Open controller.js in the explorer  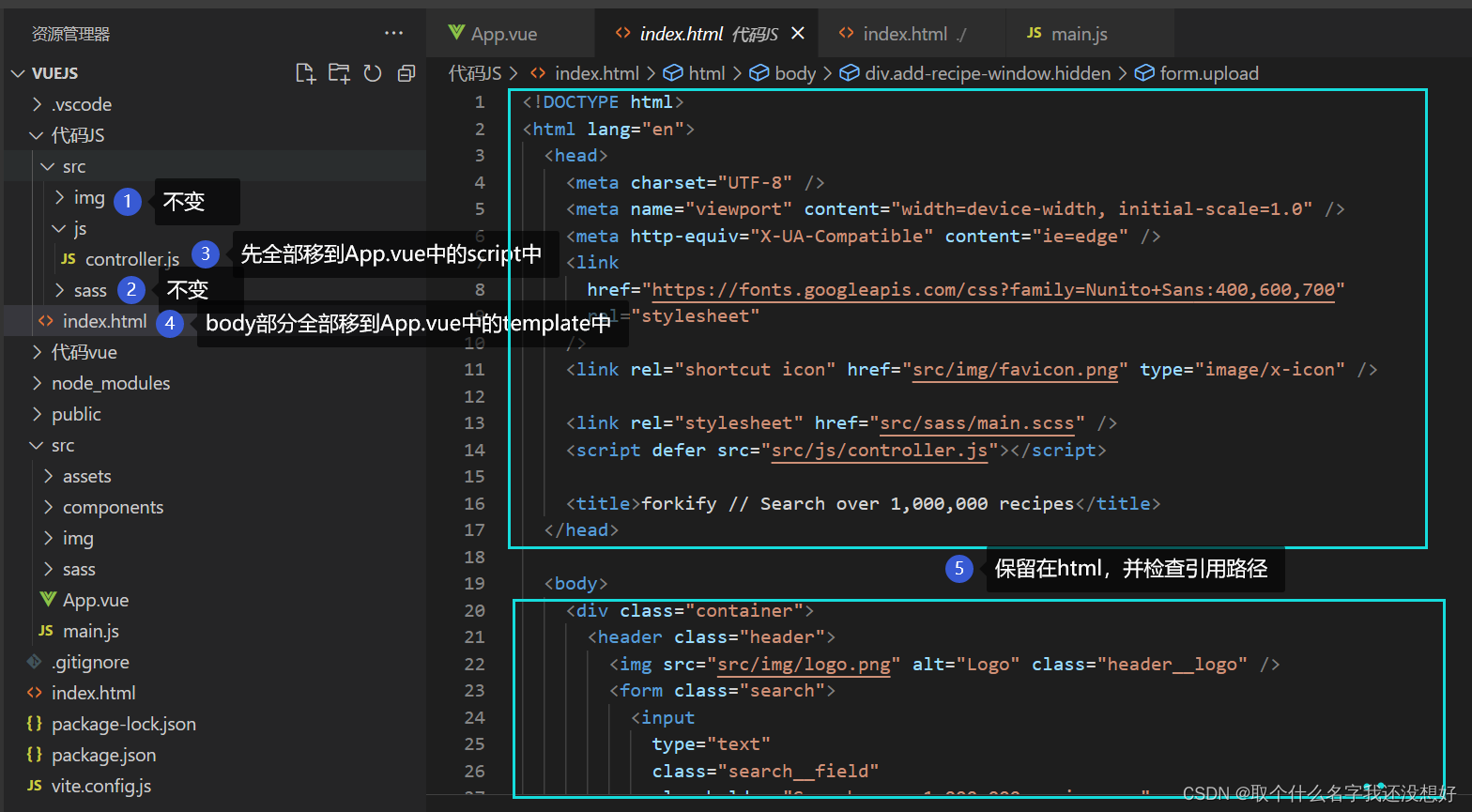click(x=131, y=259)
